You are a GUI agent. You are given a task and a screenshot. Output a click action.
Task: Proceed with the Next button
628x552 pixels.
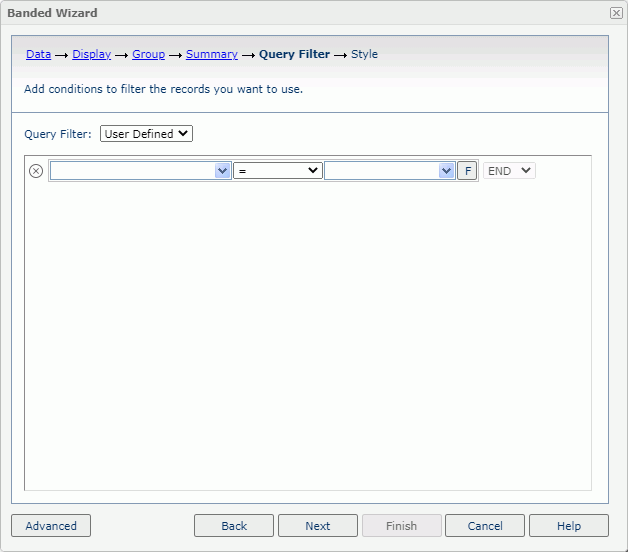coord(318,526)
